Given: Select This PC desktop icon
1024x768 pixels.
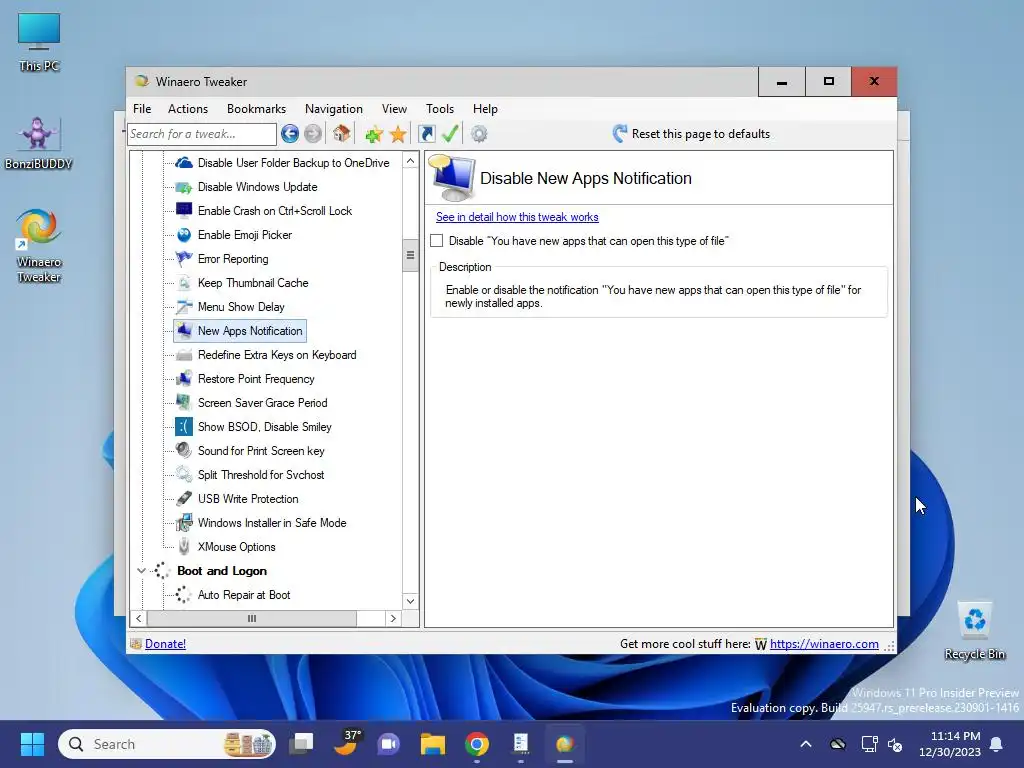Looking at the screenshot, I should pyautogui.click(x=39, y=42).
